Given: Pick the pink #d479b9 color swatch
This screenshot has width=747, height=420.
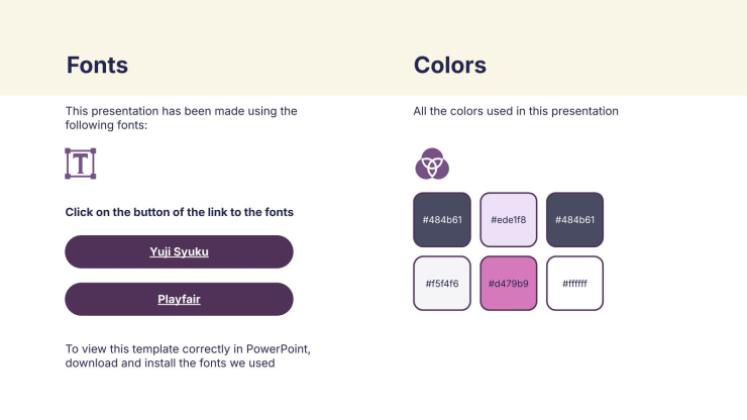Looking at the screenshot, I should tap(508, 283).
